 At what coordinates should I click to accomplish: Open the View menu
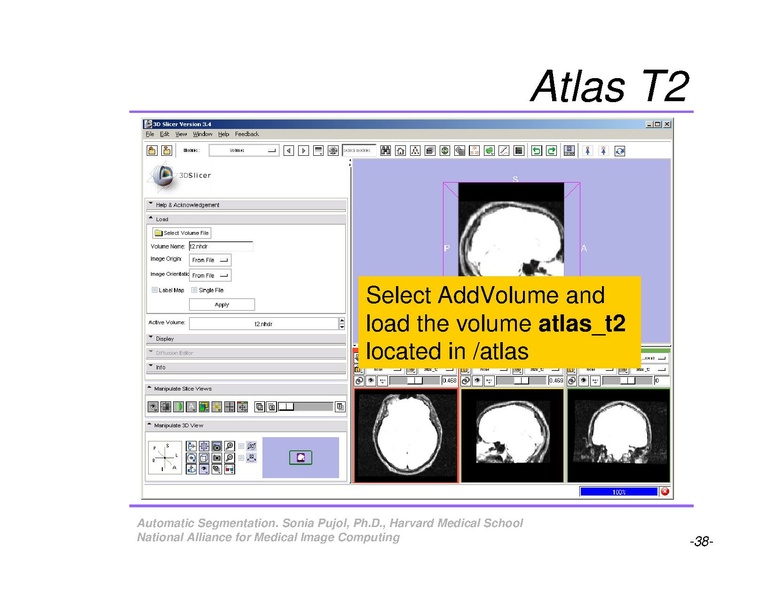[181, 134]
